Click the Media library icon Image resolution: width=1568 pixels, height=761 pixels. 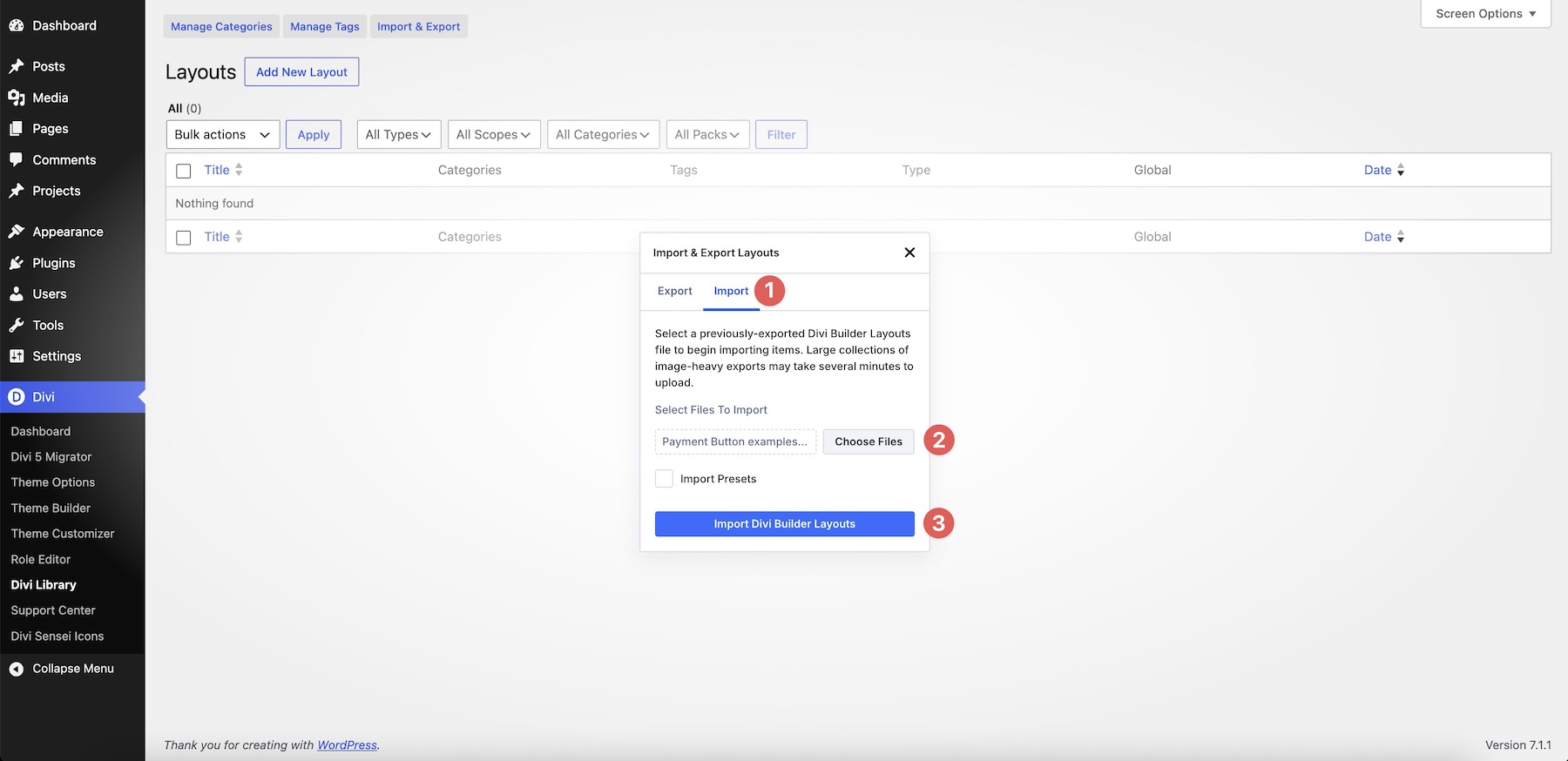pos(16,98)
